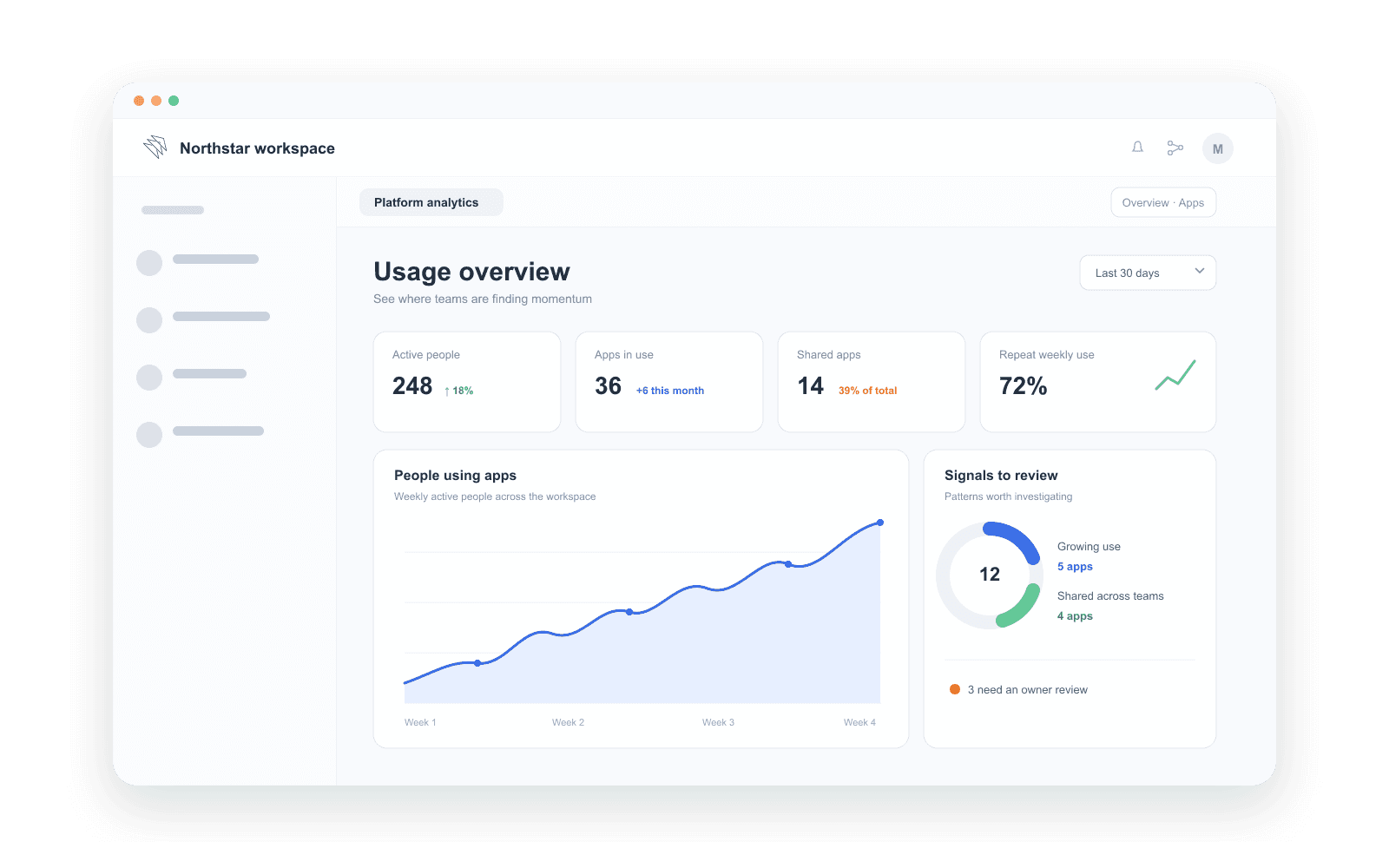Screen dimensions: 1389x868
Task: Click the 36 apps in use value
Action: pyautogui.click(x=608, y=386)
